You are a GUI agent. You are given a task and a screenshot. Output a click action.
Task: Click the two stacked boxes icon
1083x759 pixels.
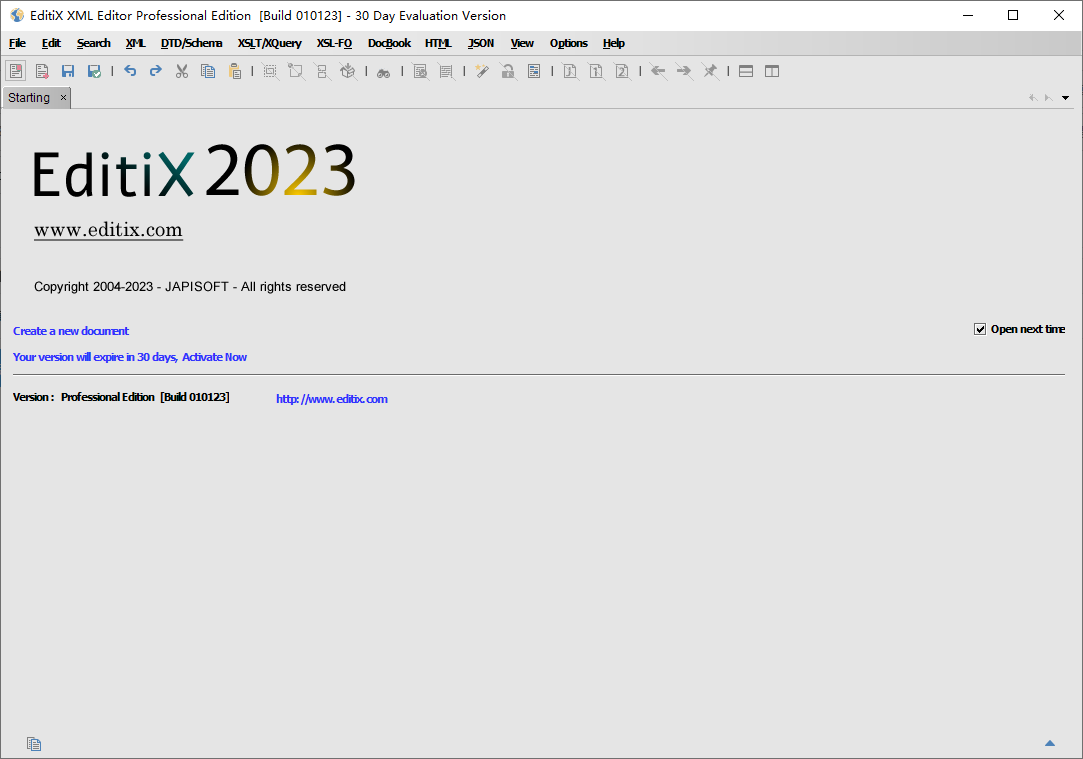(x=322, y=71)
